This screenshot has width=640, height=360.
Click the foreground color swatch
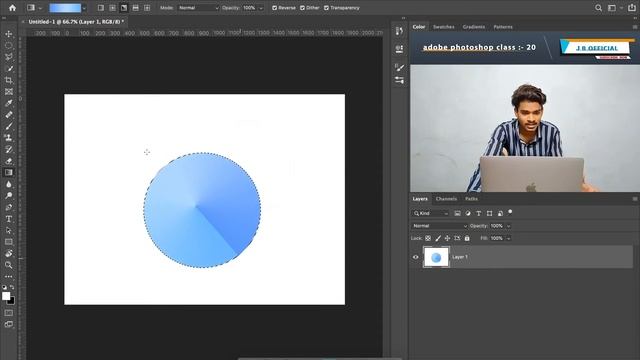point(5,296)
